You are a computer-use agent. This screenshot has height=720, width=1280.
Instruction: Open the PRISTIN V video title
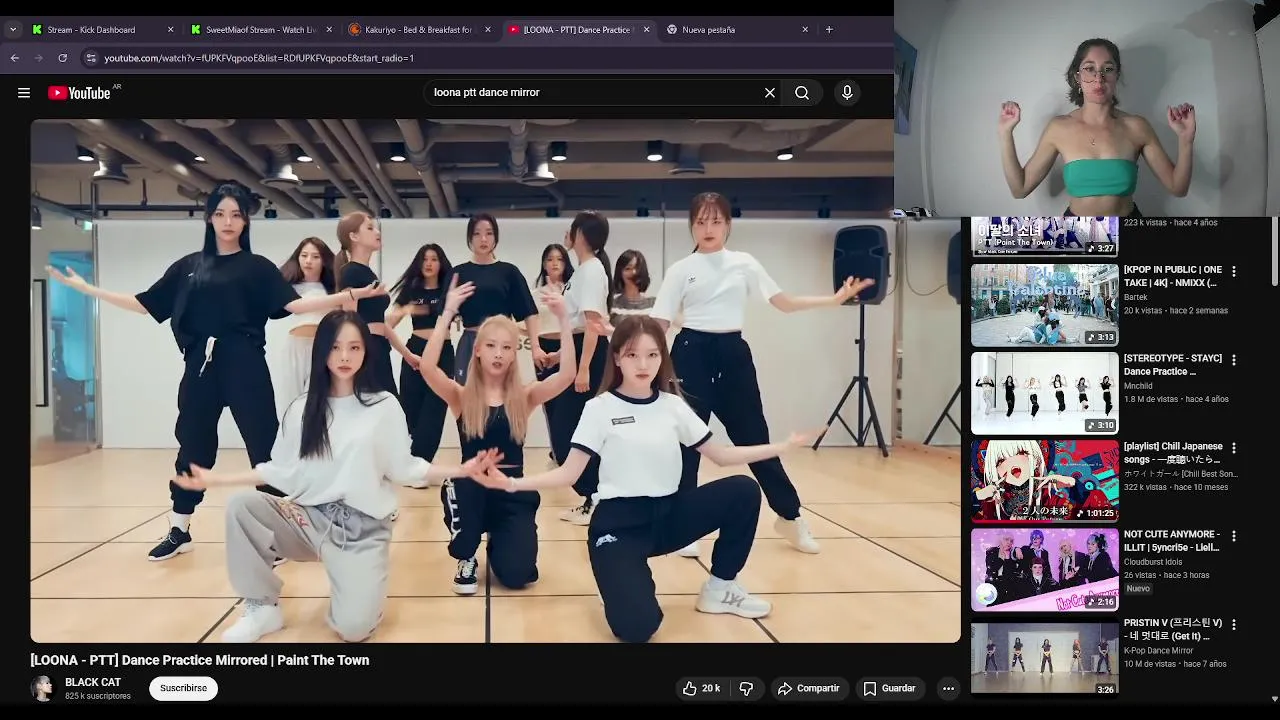click(x=1172, y=629)
